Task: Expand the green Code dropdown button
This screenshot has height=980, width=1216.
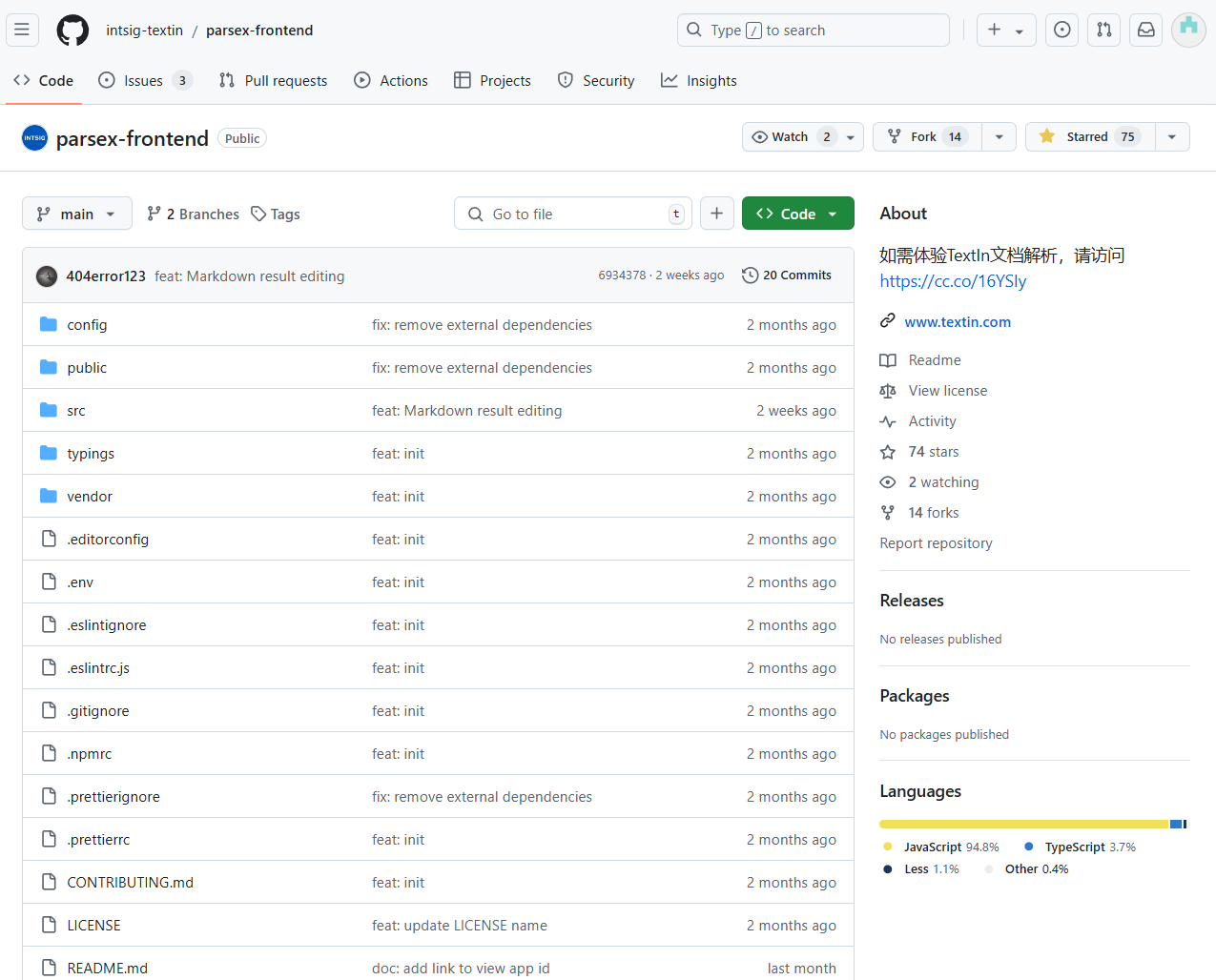Action: point(797,214)
